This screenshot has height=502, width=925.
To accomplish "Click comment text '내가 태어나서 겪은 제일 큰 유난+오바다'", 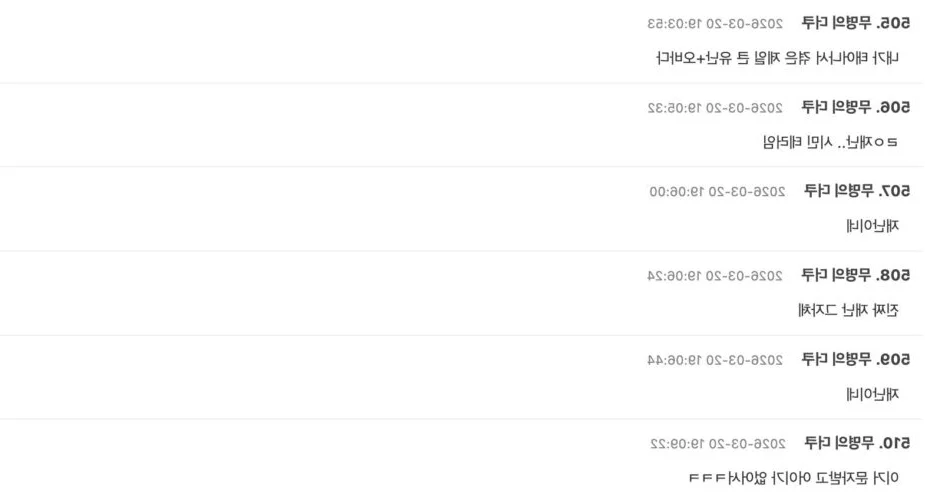I will 778,58.
